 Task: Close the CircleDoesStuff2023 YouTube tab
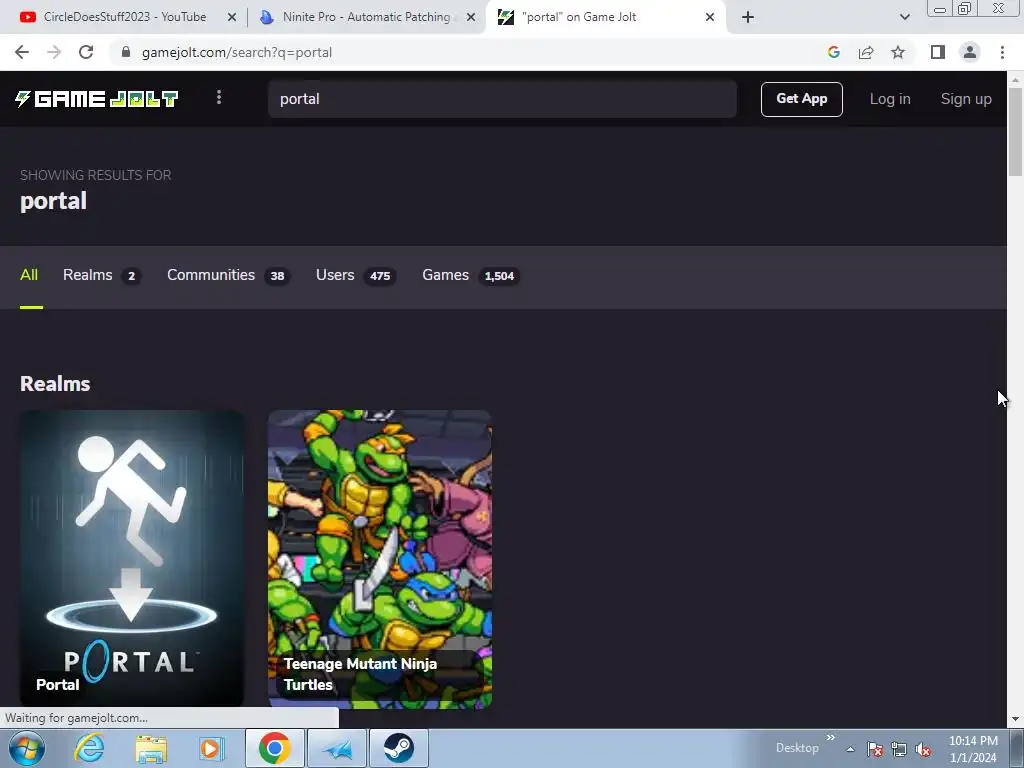[231, 17]
